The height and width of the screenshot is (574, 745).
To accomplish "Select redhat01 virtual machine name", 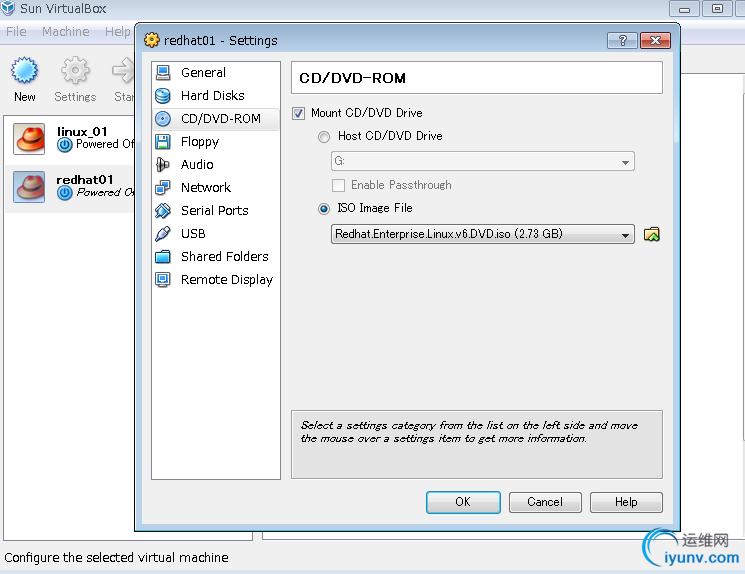I will (85, 180).
